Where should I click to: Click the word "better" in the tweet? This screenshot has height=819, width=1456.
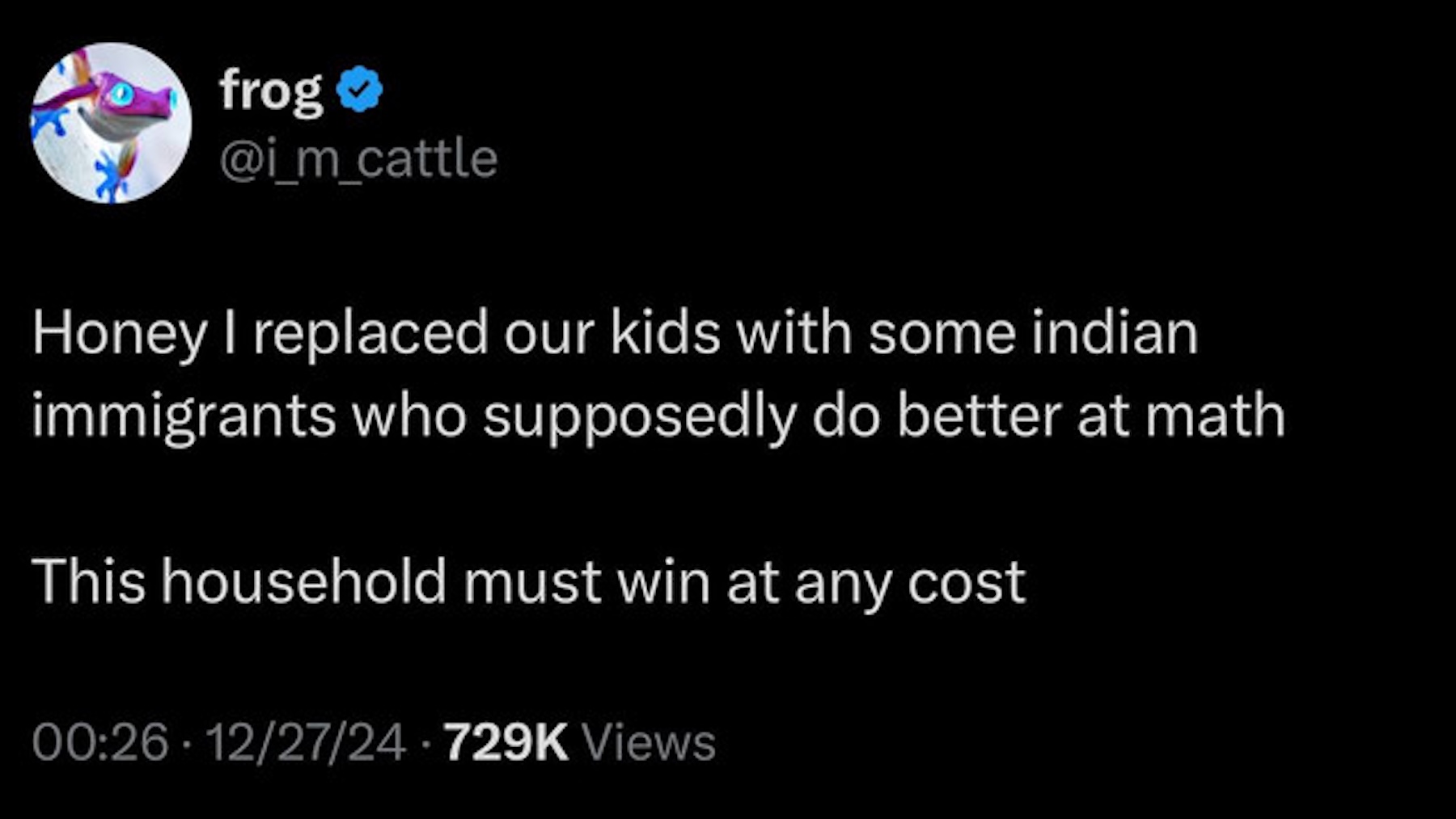pos(978,417)
